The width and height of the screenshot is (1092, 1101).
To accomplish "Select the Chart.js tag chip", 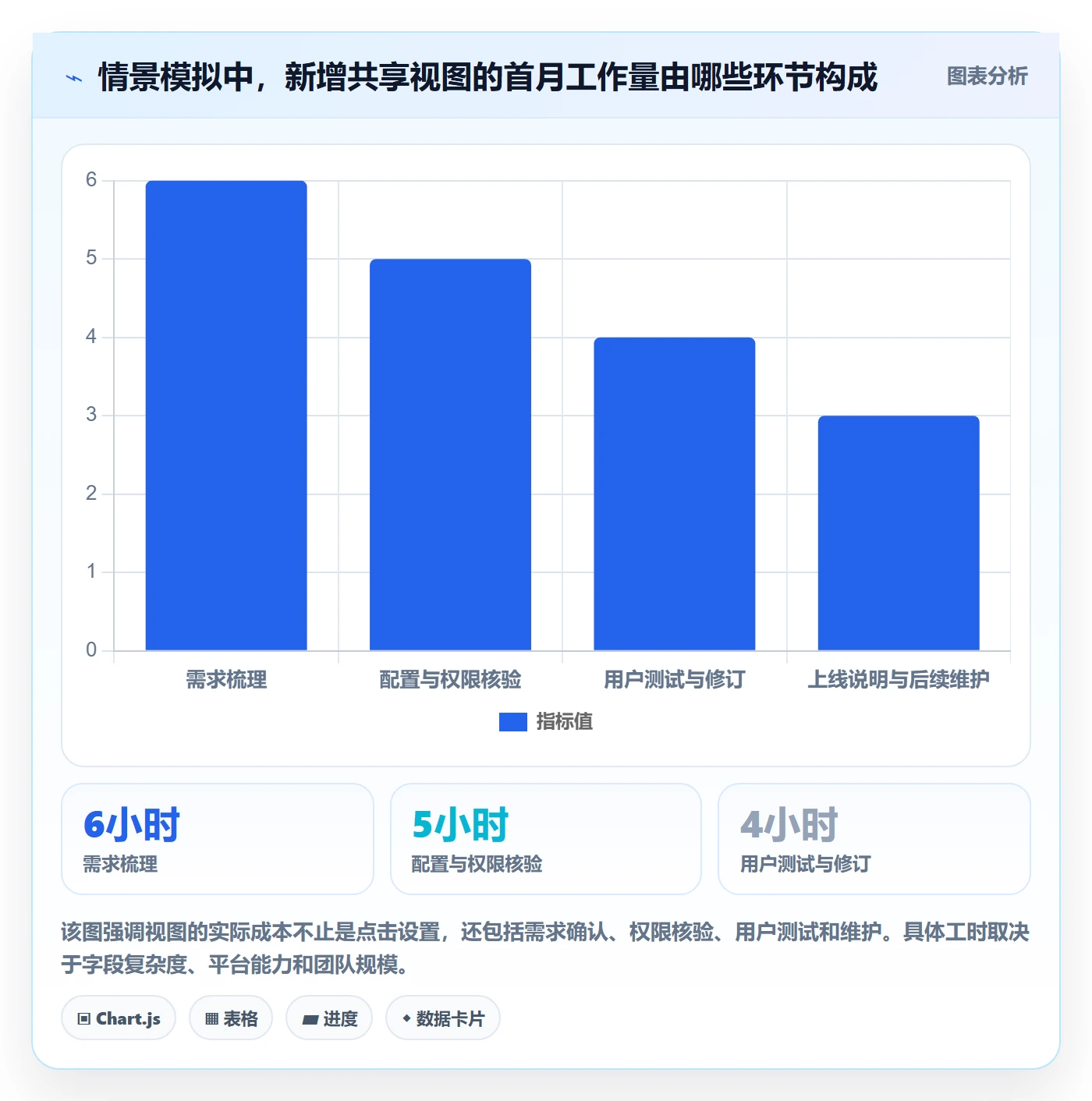I will coord(119,1018).
